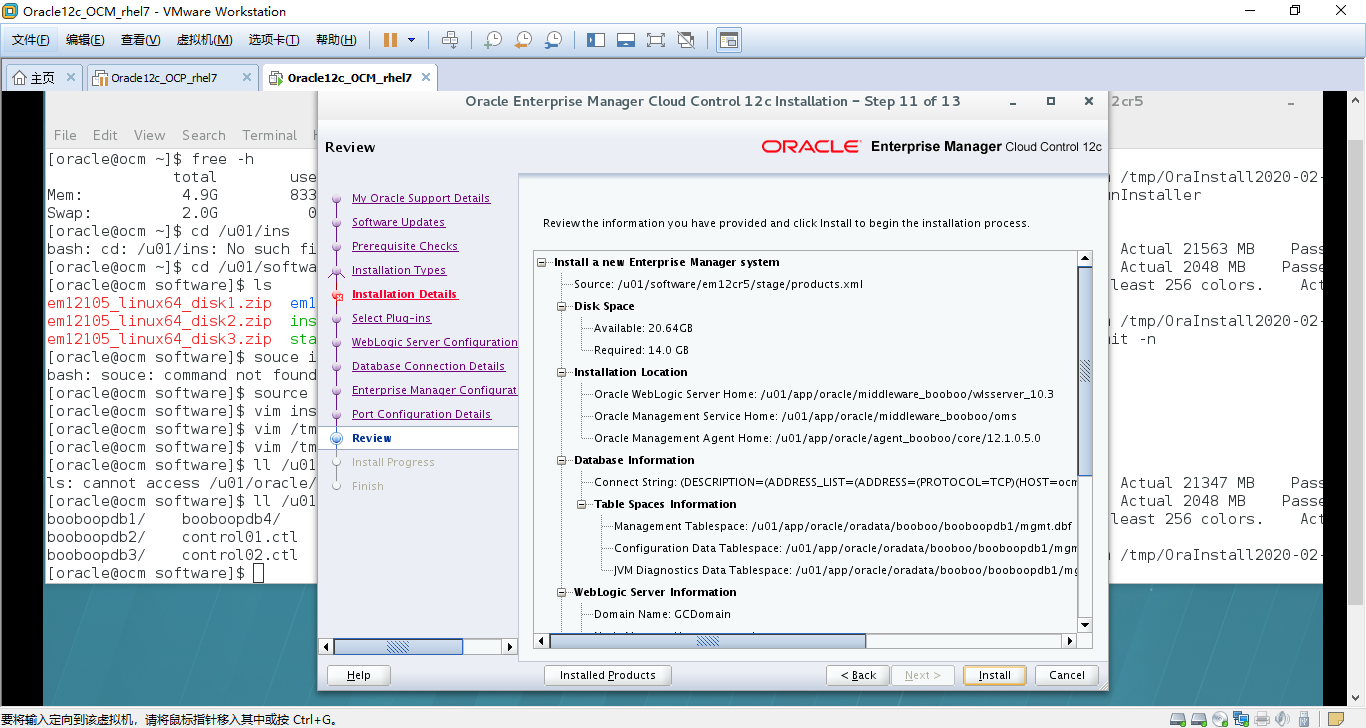This screenshot has width=1366, height=728.
Task: Click the Help button
Action: pyautogui.click(x=359, y=675)
